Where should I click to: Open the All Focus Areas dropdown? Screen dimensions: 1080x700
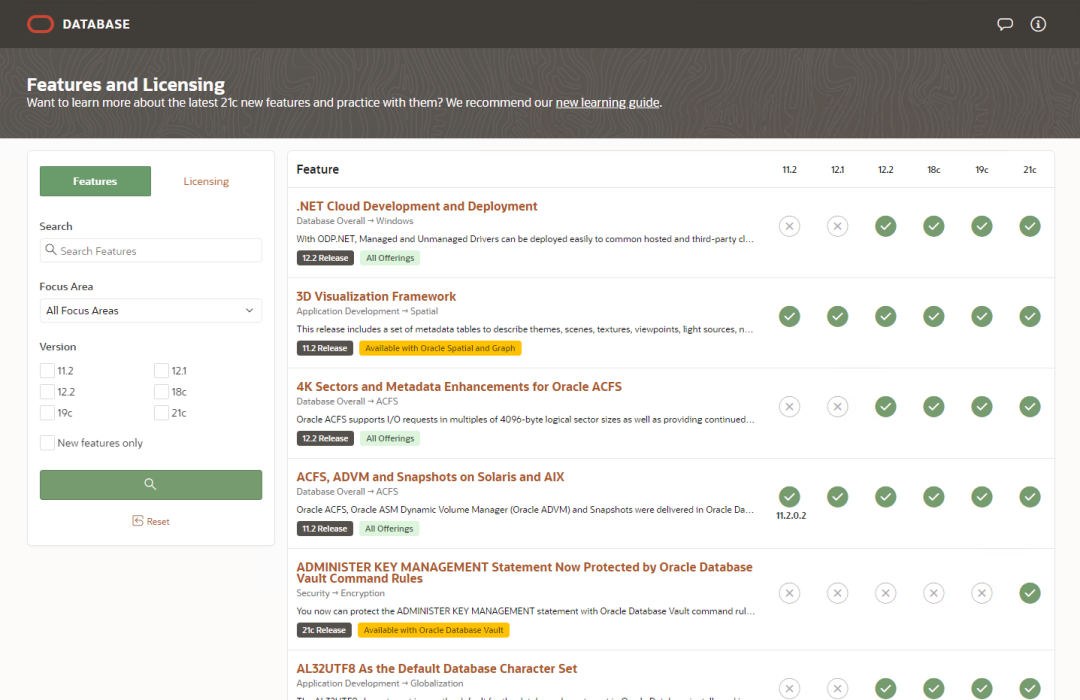pyautogui.click(x=151, y=311)
